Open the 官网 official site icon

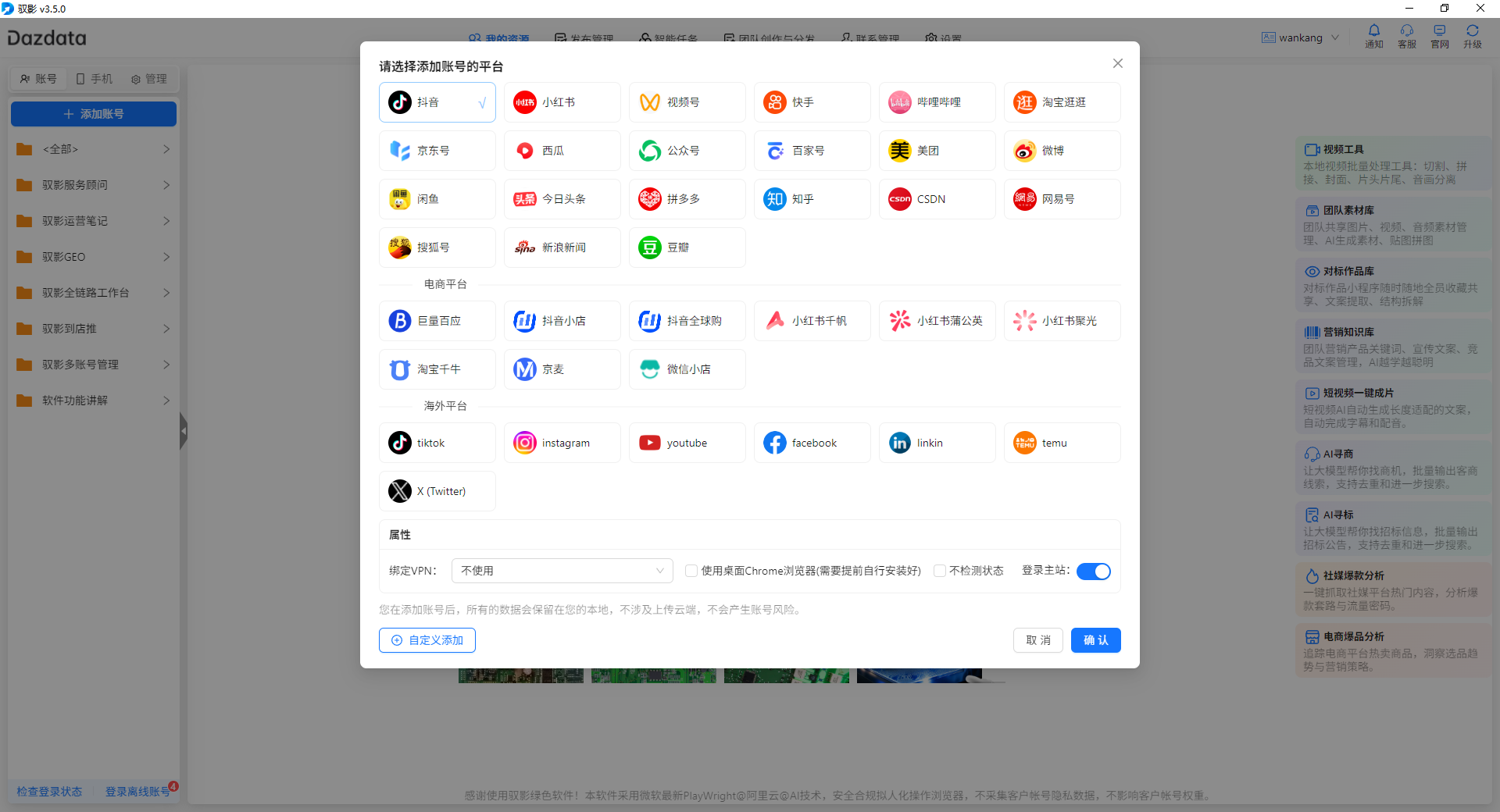coord(1440,36)
